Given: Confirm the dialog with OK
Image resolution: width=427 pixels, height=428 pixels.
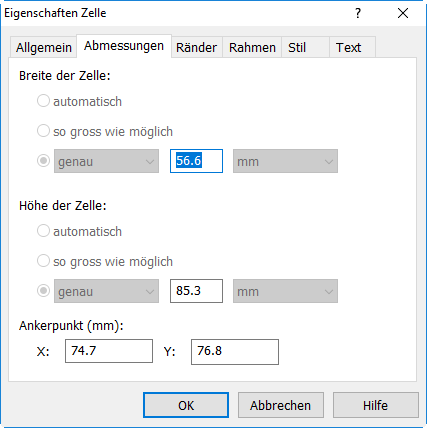Looking at the screenshot, I should point(186,405).
